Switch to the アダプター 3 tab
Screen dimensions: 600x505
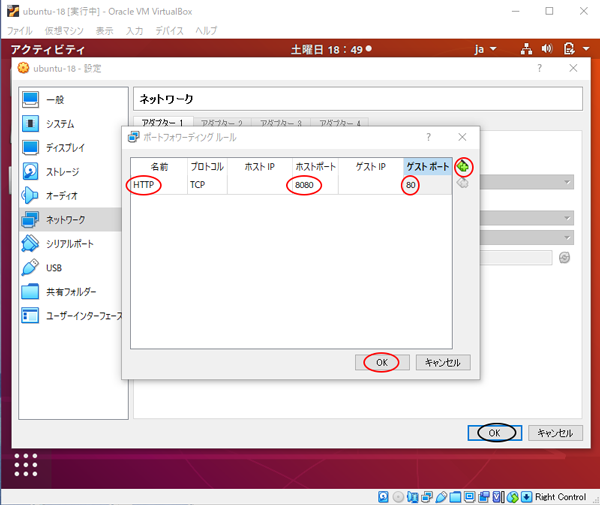[x=281, y=122]
